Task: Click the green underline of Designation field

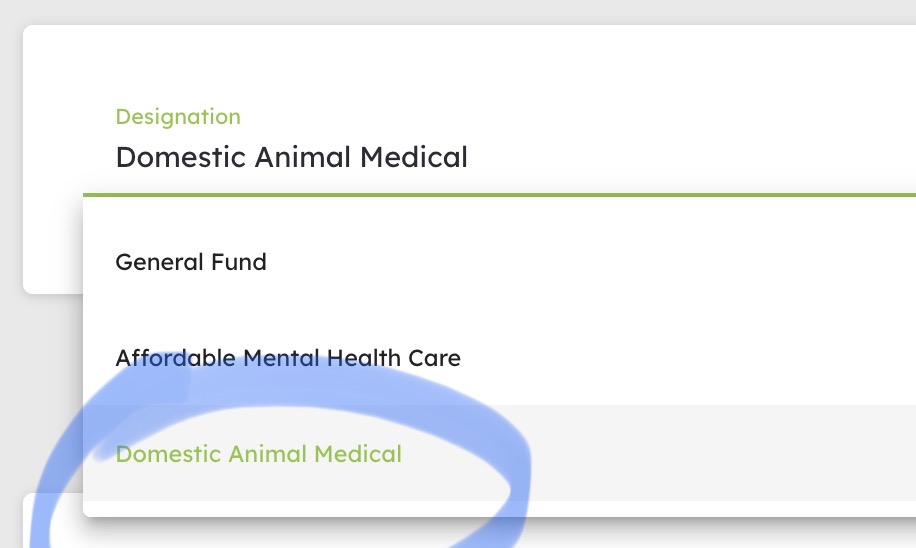Action: [x=499, y=195]
